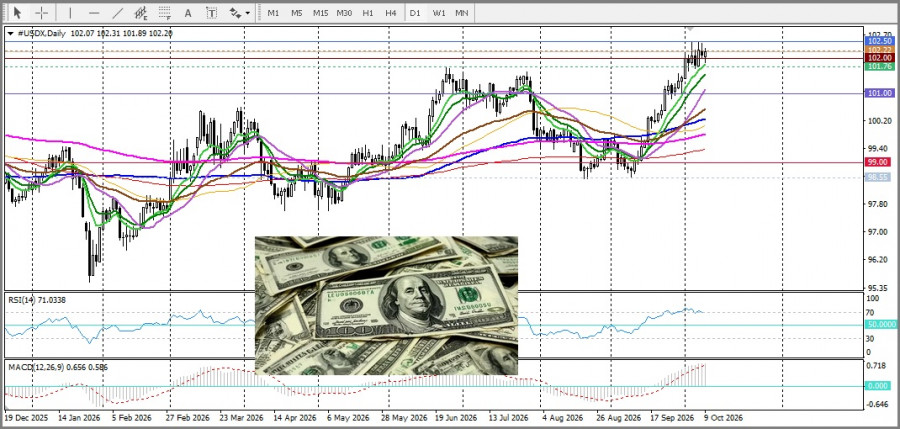This screenshot has height=429, width=900.
Task: Switch to M1 timeframe
Action: [273, 12]
